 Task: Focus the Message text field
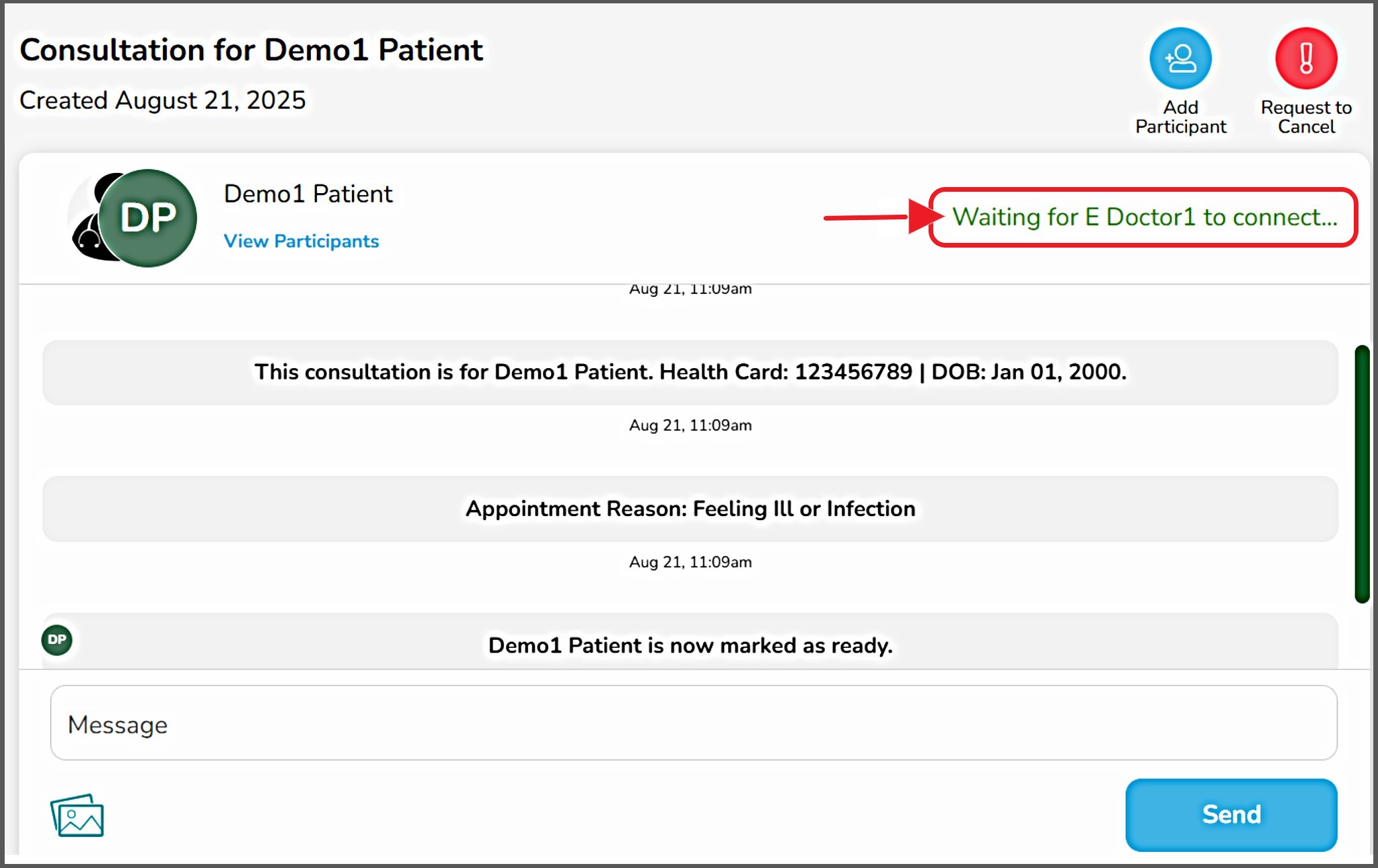(x=693, y=723)
